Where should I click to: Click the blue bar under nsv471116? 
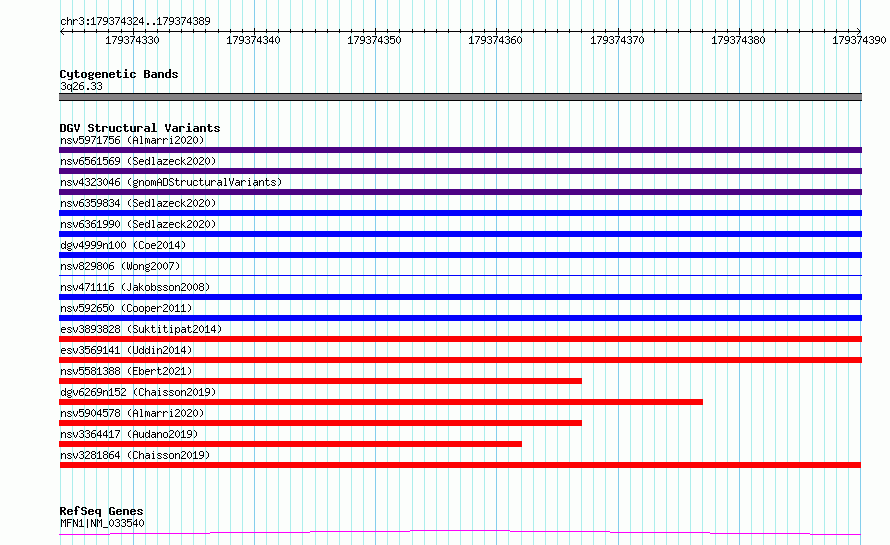(460, 297)
